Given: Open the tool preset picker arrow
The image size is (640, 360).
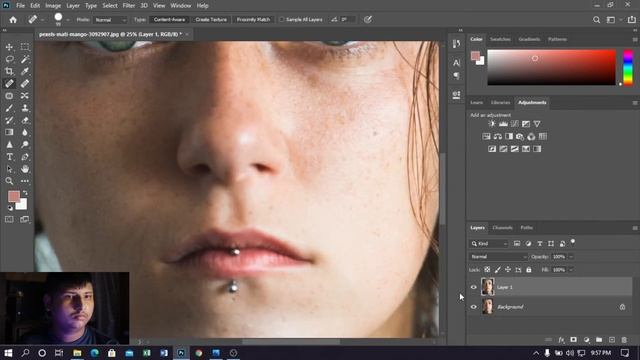Looking at the screenshot, I should pos(42,20).
